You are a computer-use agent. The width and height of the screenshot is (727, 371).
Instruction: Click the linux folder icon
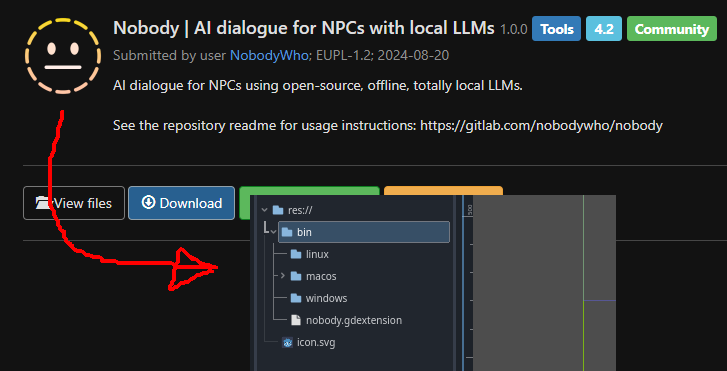tap(296, 254)
